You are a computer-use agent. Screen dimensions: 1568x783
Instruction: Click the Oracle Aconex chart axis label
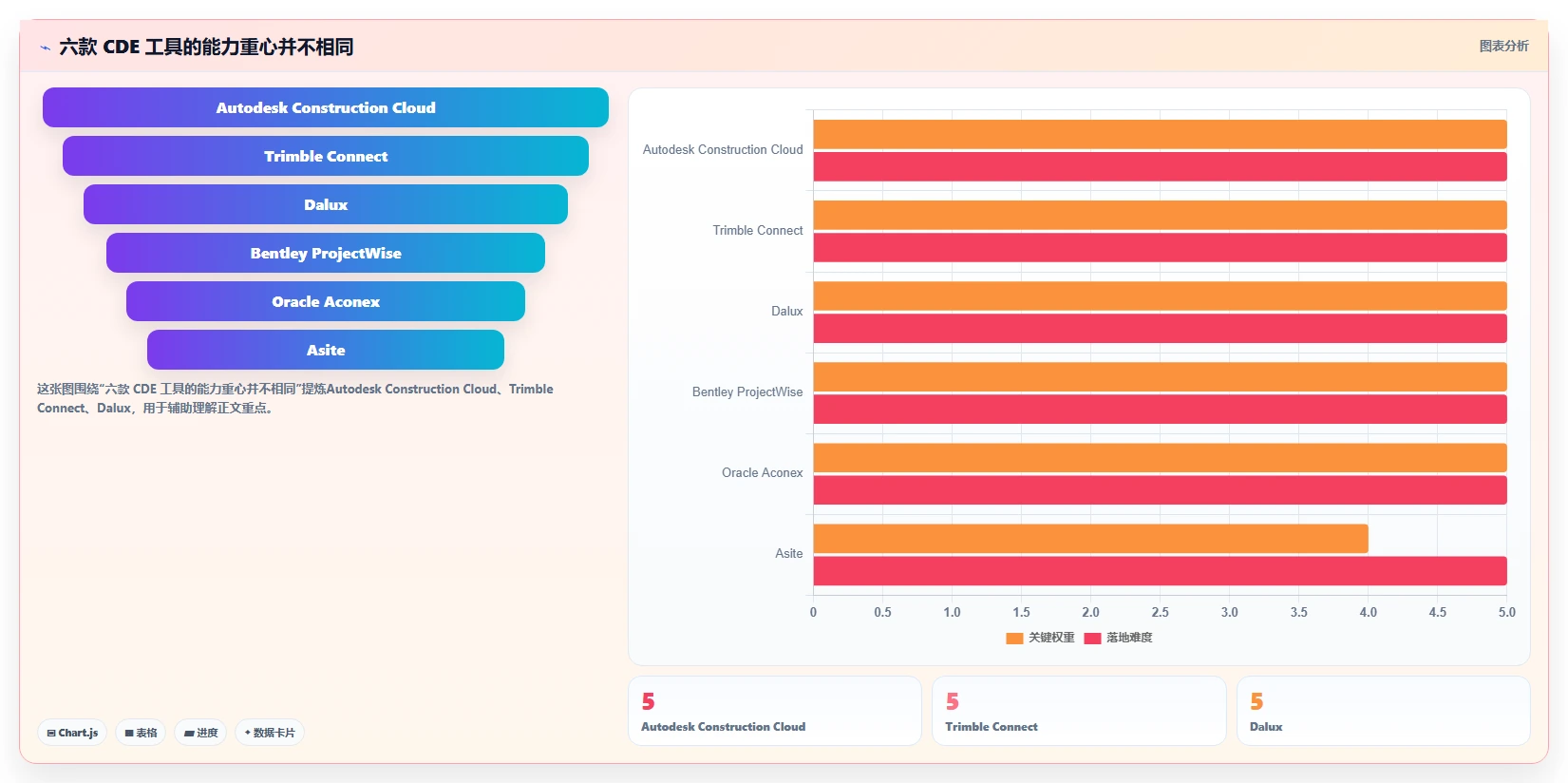tap(763, 473)
